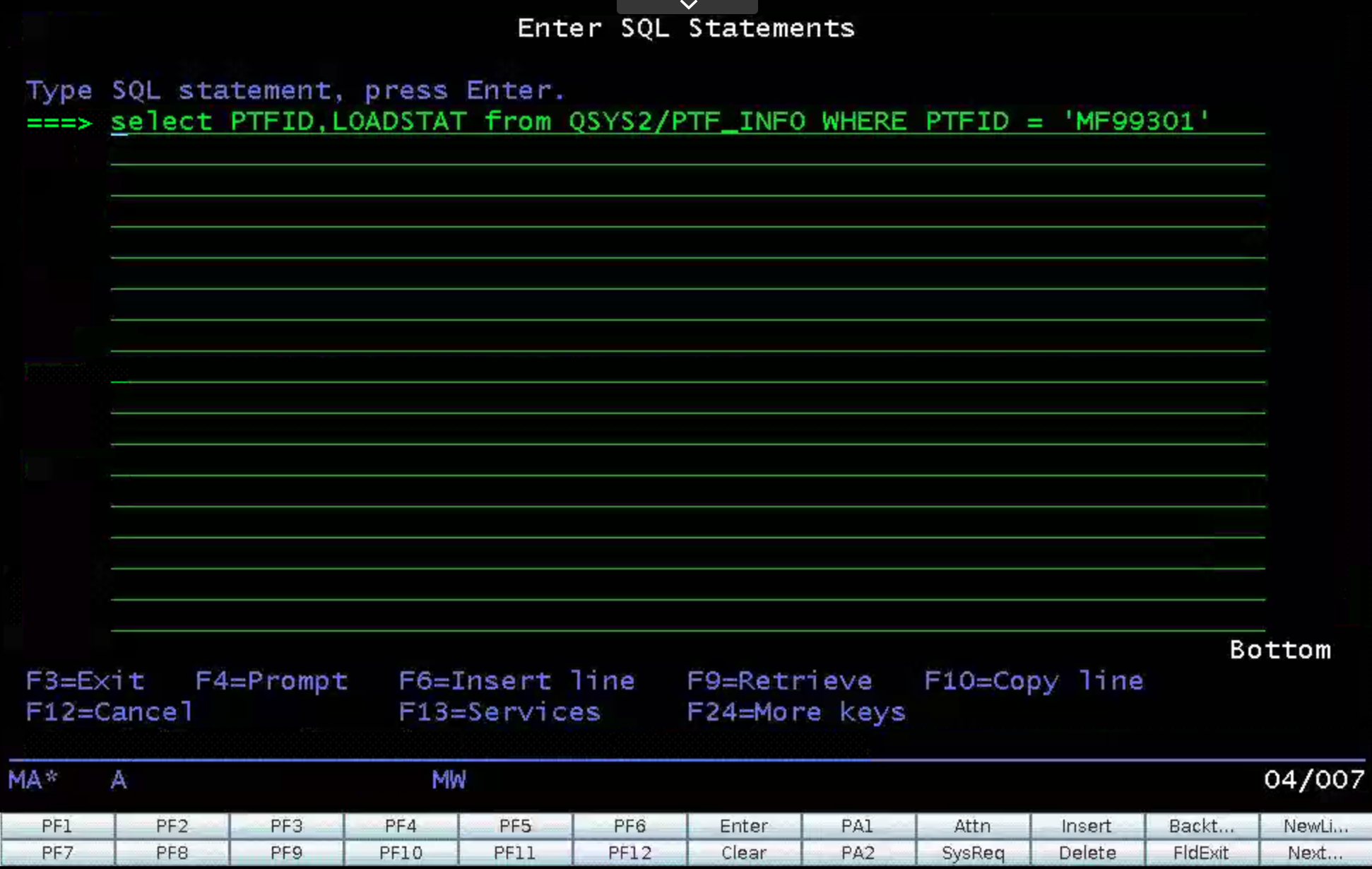The height and width of the screenshot is (869, 1372).
Task: Click the SysReq keypad button
Action: coord(972,853)
